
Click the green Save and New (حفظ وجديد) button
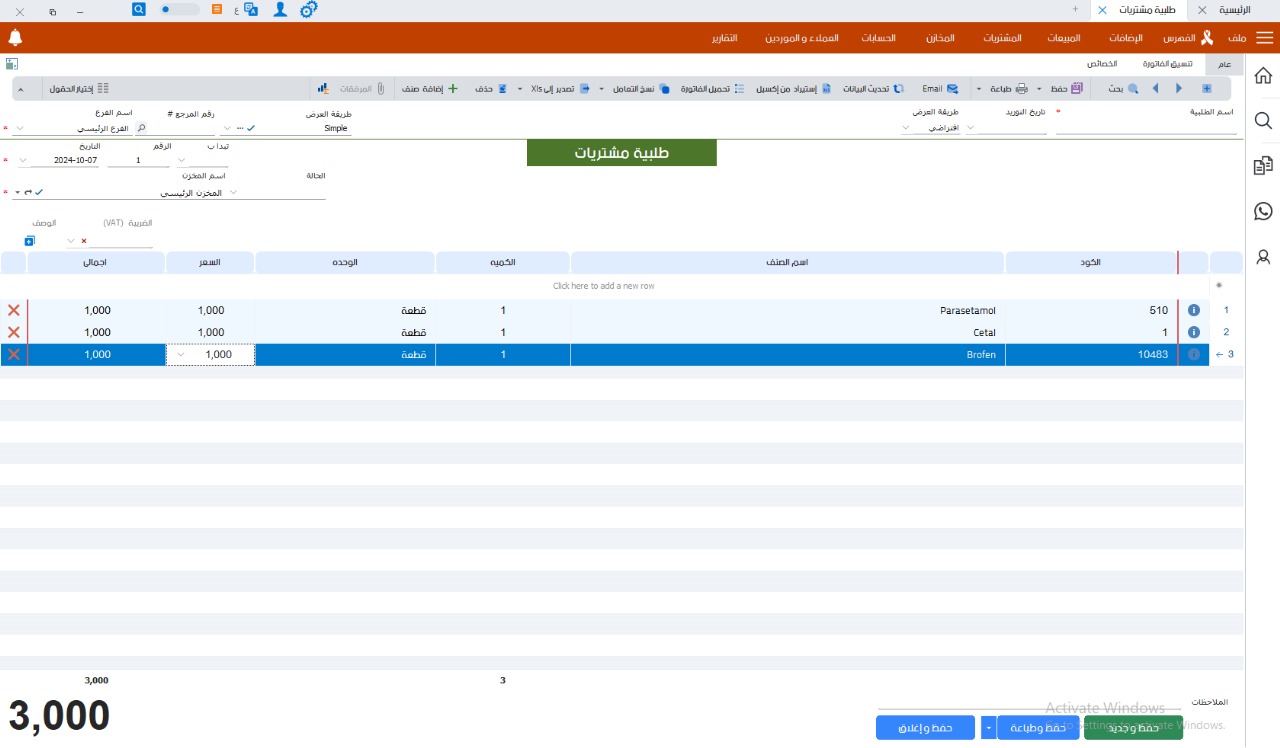pos(1133,727)
